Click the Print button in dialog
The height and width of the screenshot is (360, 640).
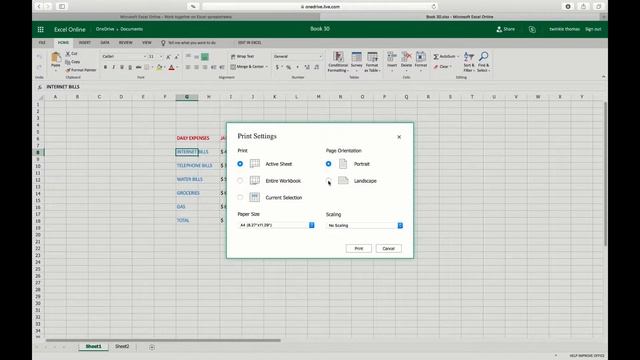(x=358, y=248)
